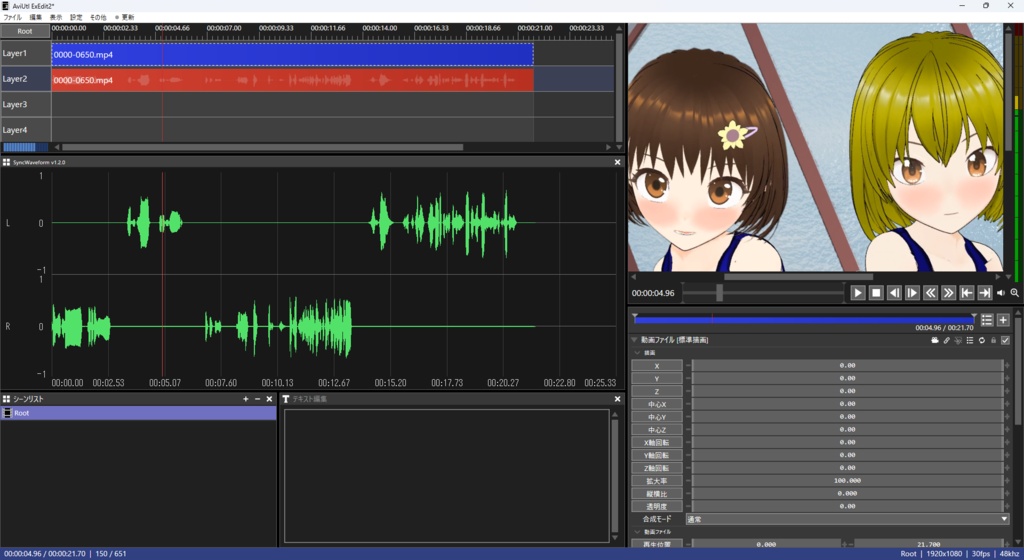Click the preview seek slider
Viewport: 1024px width, 560px height.
click(763, 293)
